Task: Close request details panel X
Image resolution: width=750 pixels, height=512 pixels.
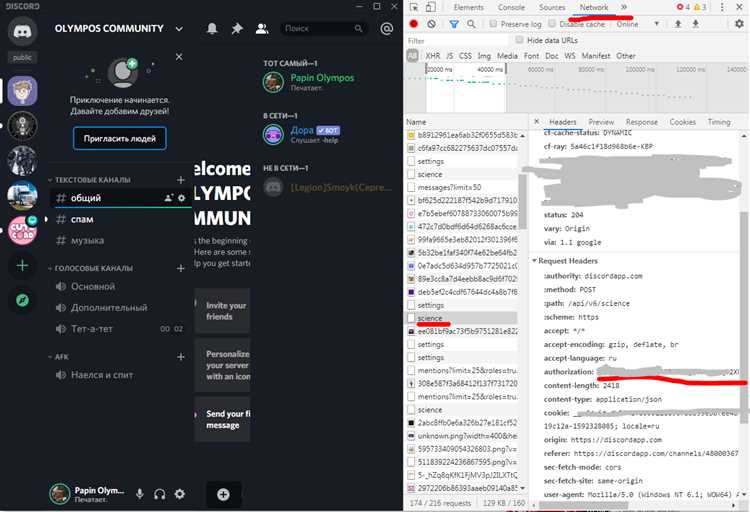Action: [x=536, y=122]
